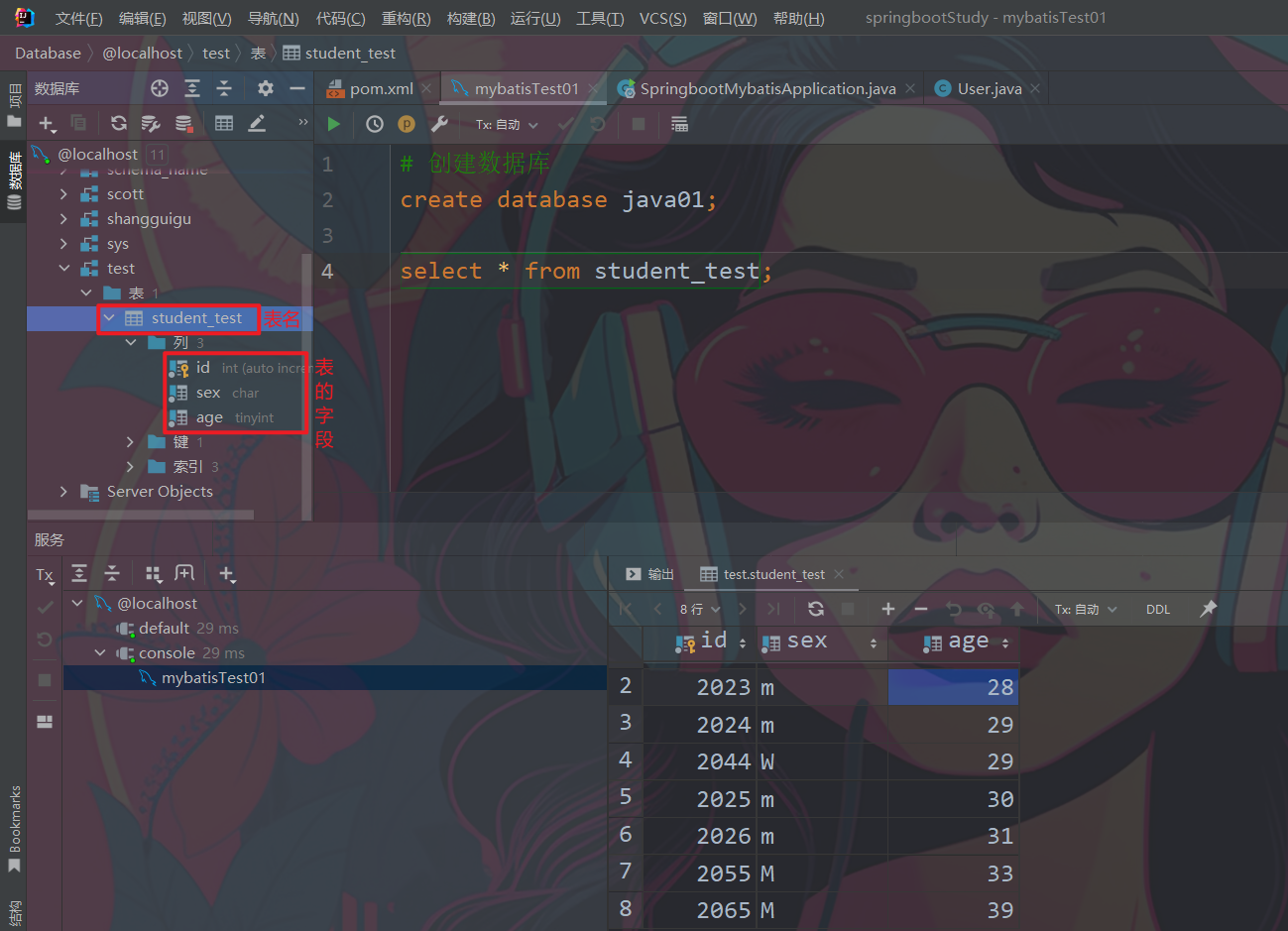Screen dimensions: 1288x931
Task: Expand the 键 1 keys folder
Action: point(130,442)
